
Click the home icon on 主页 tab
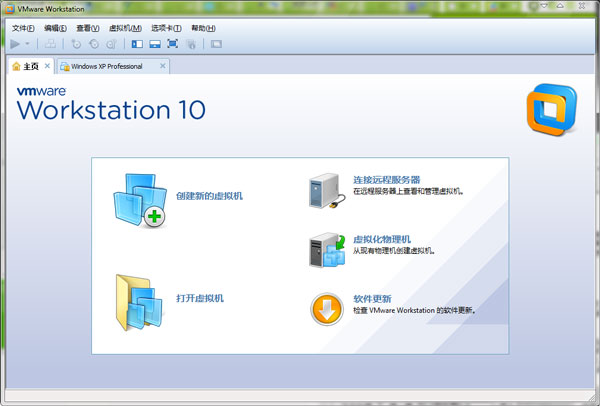16,66
